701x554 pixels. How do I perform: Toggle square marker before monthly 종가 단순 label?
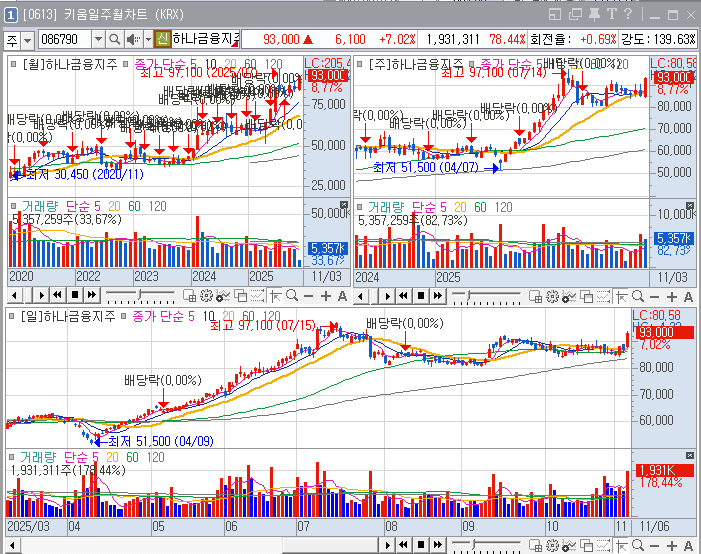click(x=126, y=64)
